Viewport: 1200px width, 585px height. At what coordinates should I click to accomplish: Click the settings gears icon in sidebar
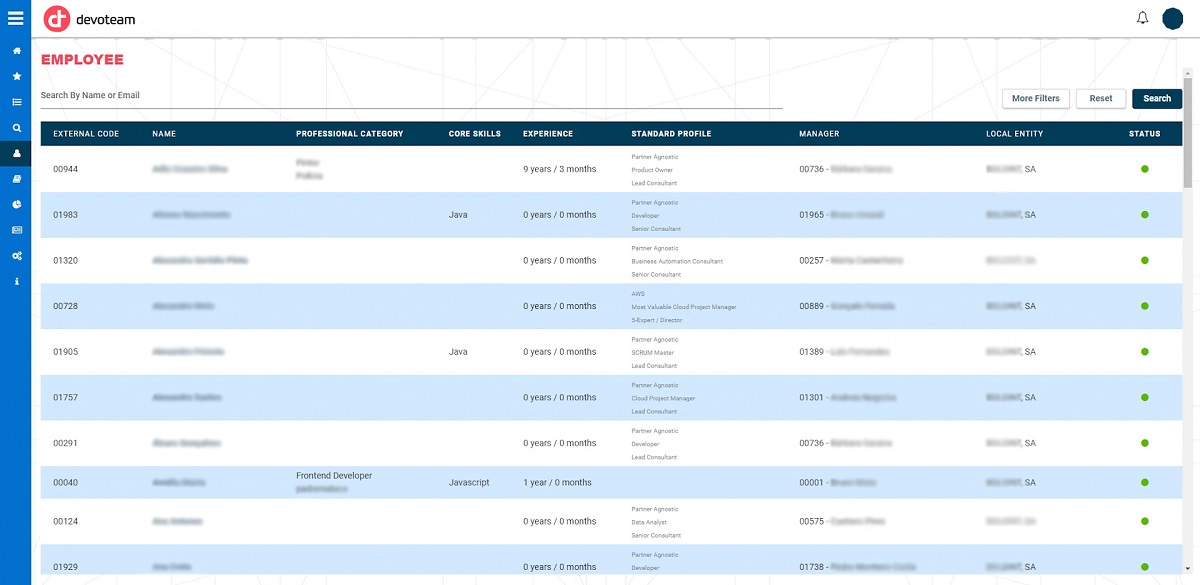pos(16,256)
